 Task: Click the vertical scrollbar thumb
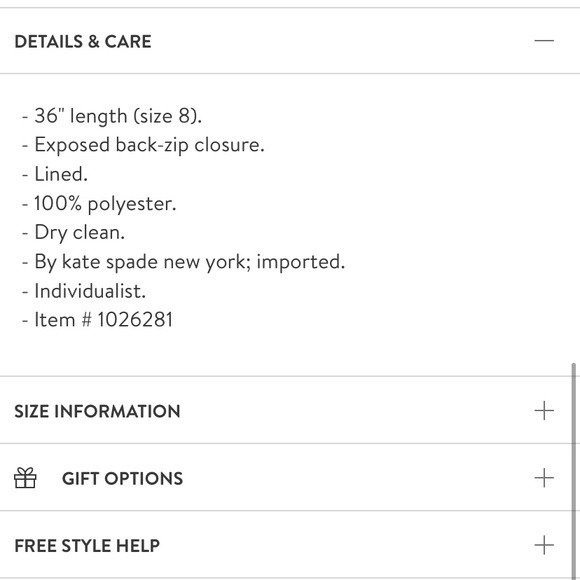pos(574,472)
